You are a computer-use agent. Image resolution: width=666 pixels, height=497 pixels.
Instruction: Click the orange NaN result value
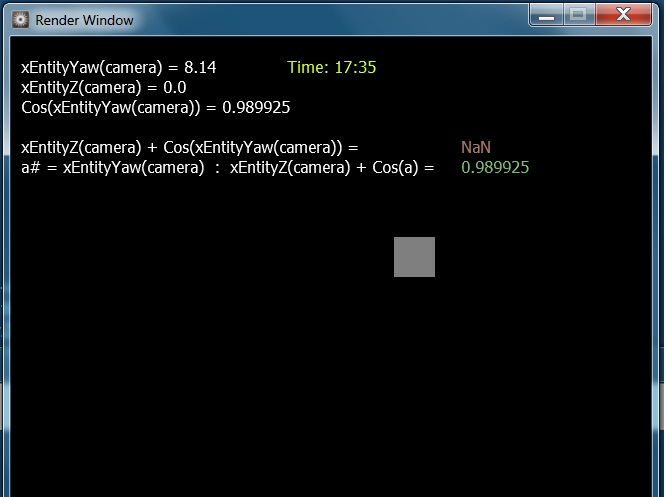pos(475,148)
